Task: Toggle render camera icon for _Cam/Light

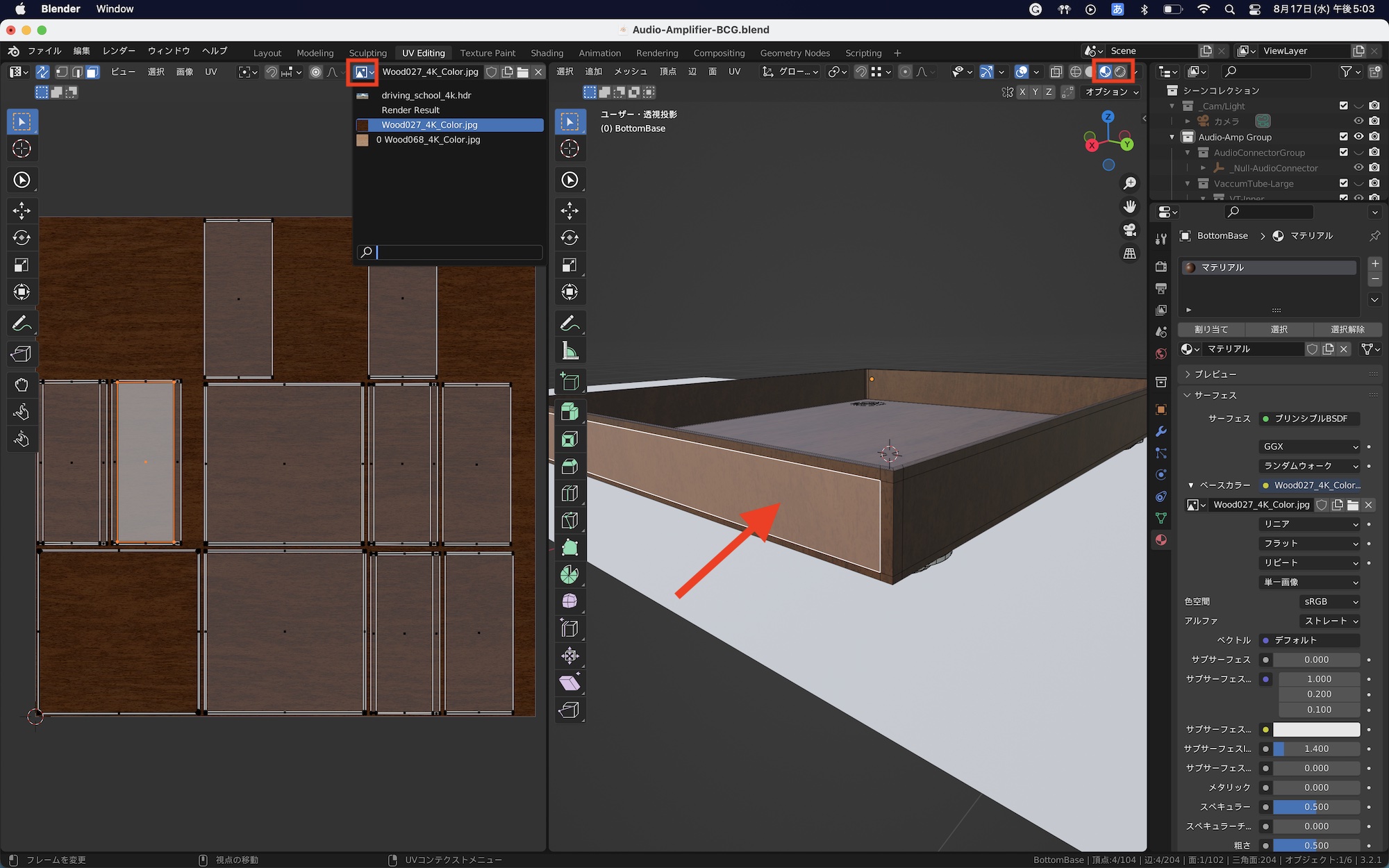Action: pyautogui.click(x=1374, y=106)
